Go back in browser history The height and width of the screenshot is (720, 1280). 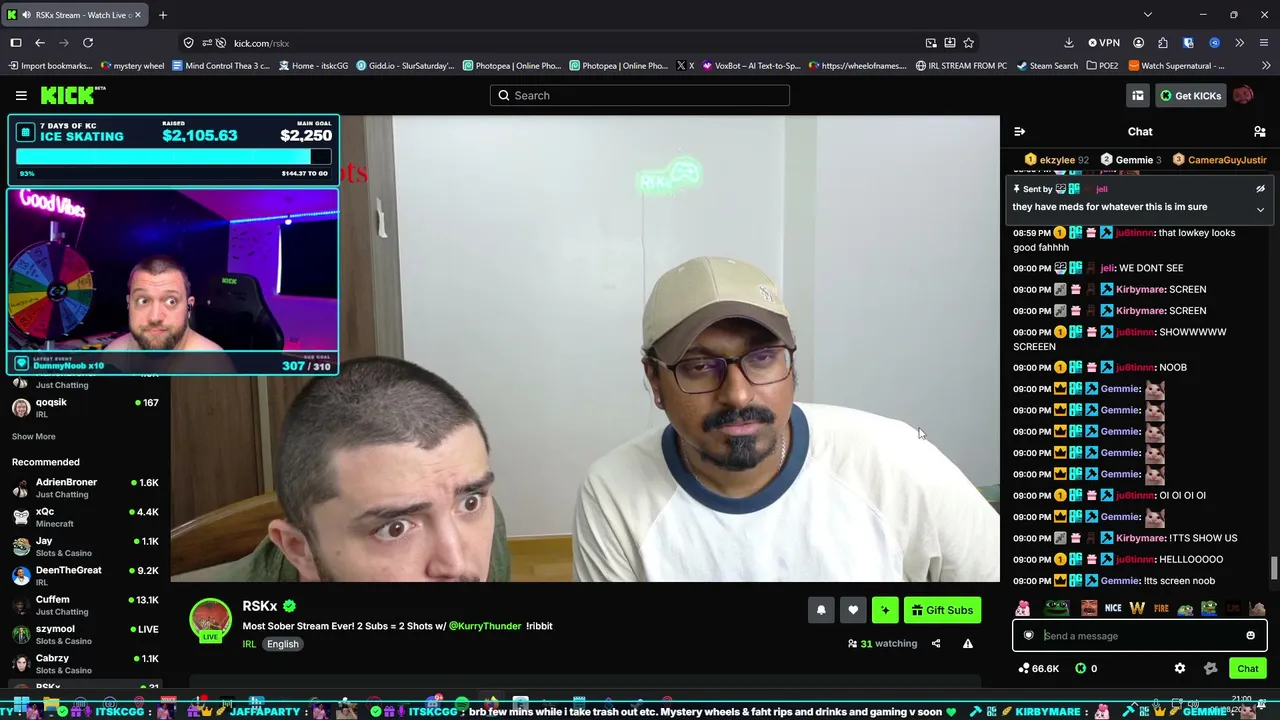pyautogui.click(x=40, y=43)
